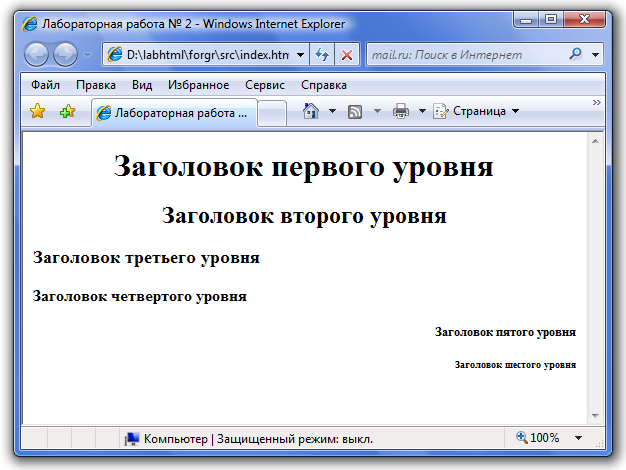Open the 100% zoom level dropdown arrow

coord(578,438)
